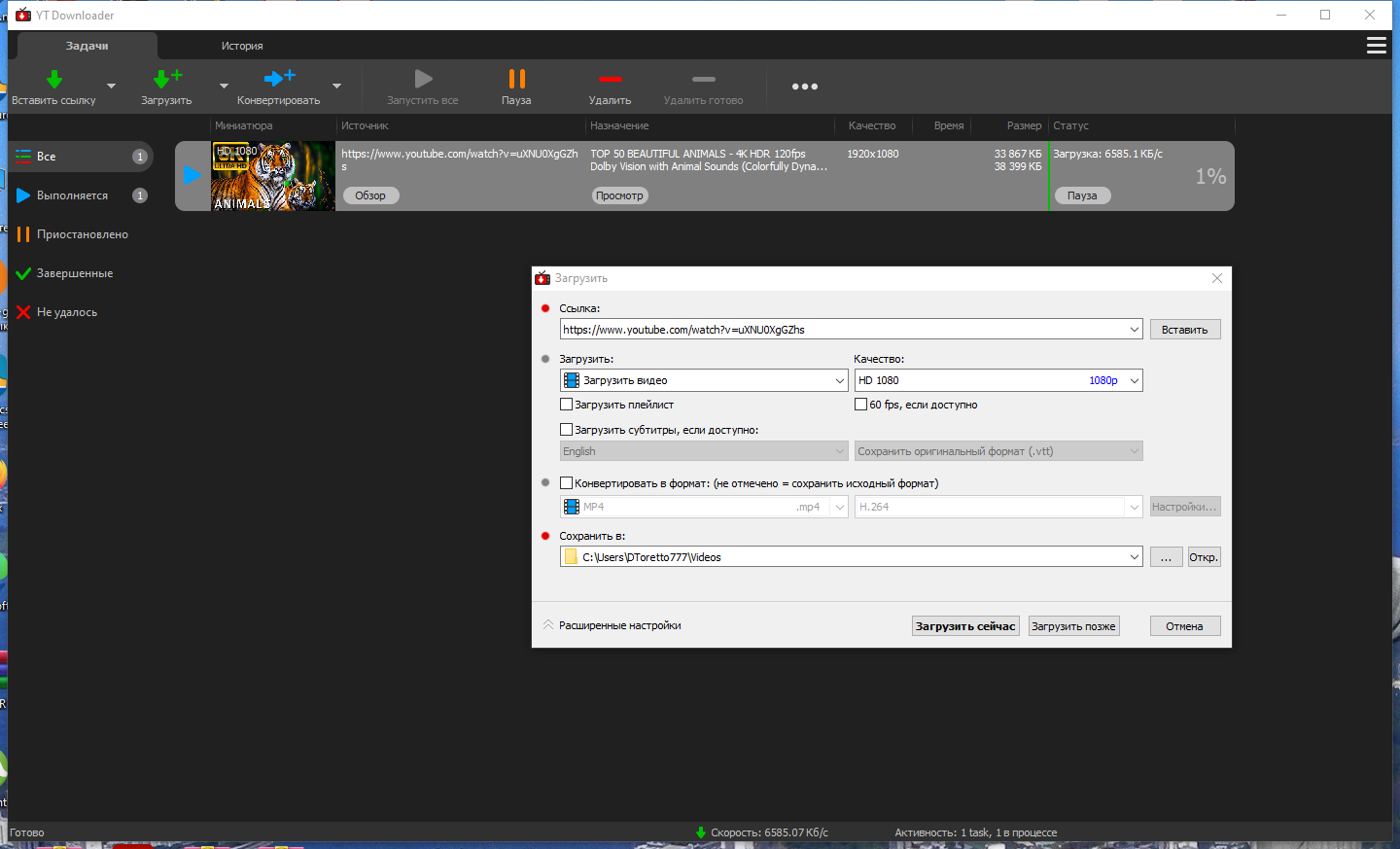The height and width of the screenshot is (849, 1400).
Task: Click the red Удалить toolbar icon
Action: [610, 79]
